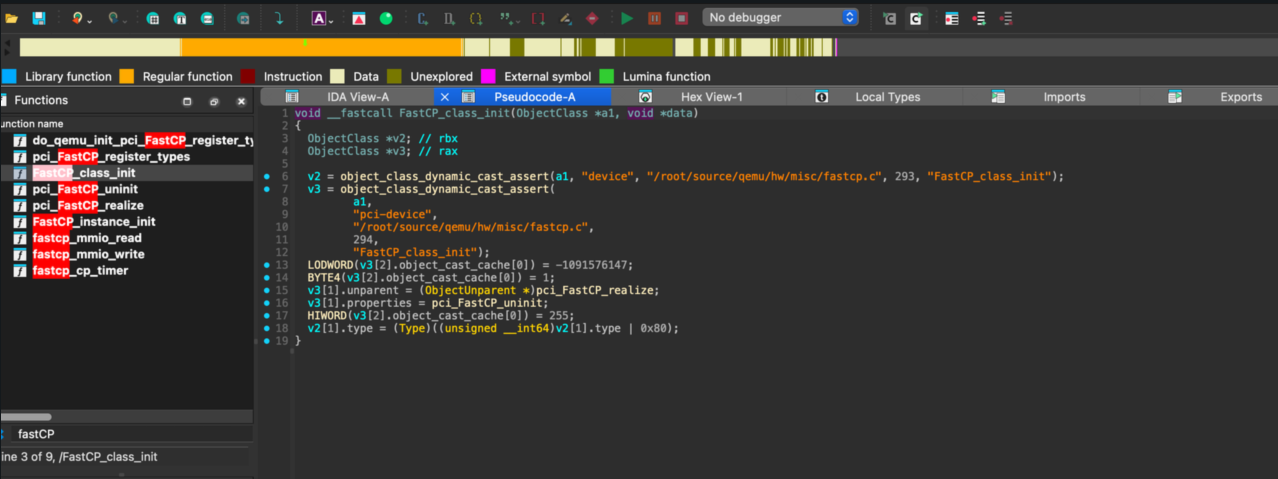
Task: Select pci_FastCP_uninit in the Functions list
Action: point(127,189)
